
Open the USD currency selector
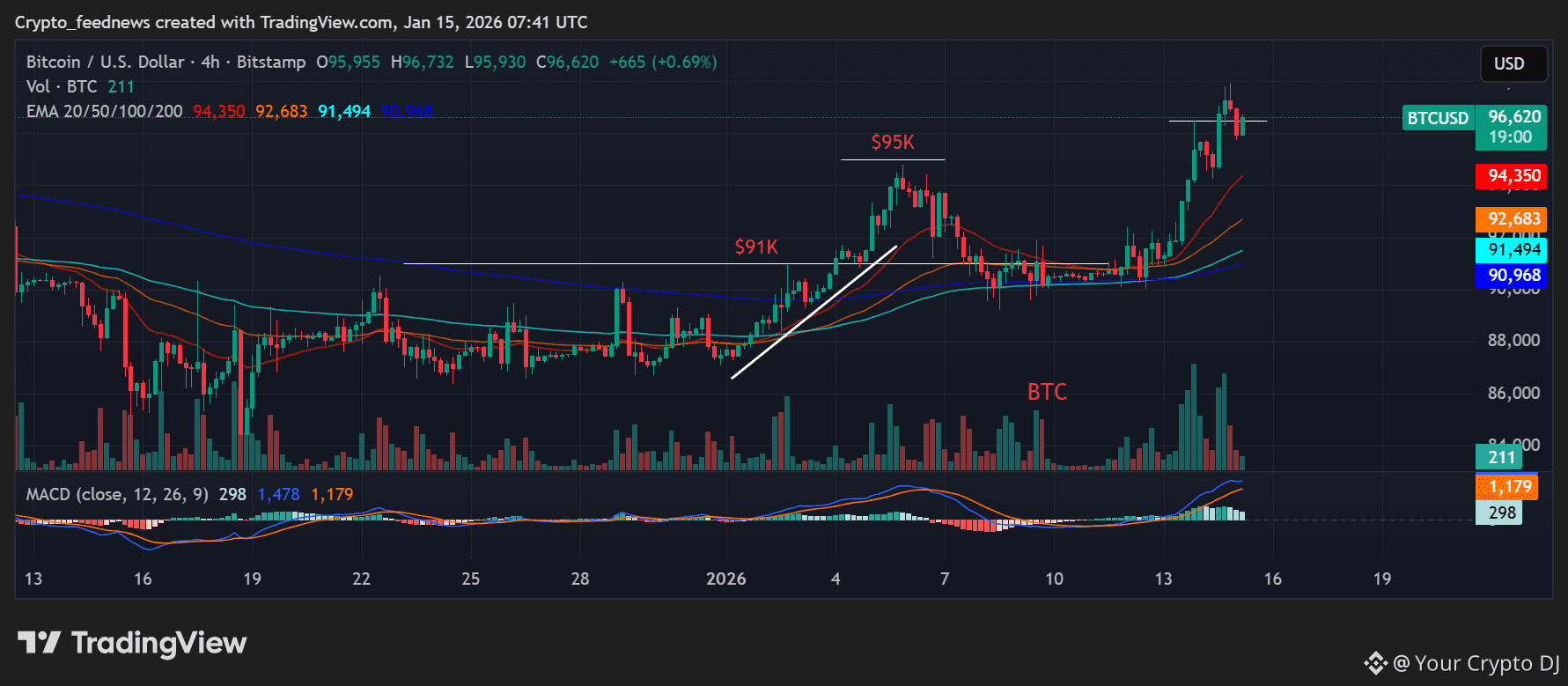tap(1513, 63)
